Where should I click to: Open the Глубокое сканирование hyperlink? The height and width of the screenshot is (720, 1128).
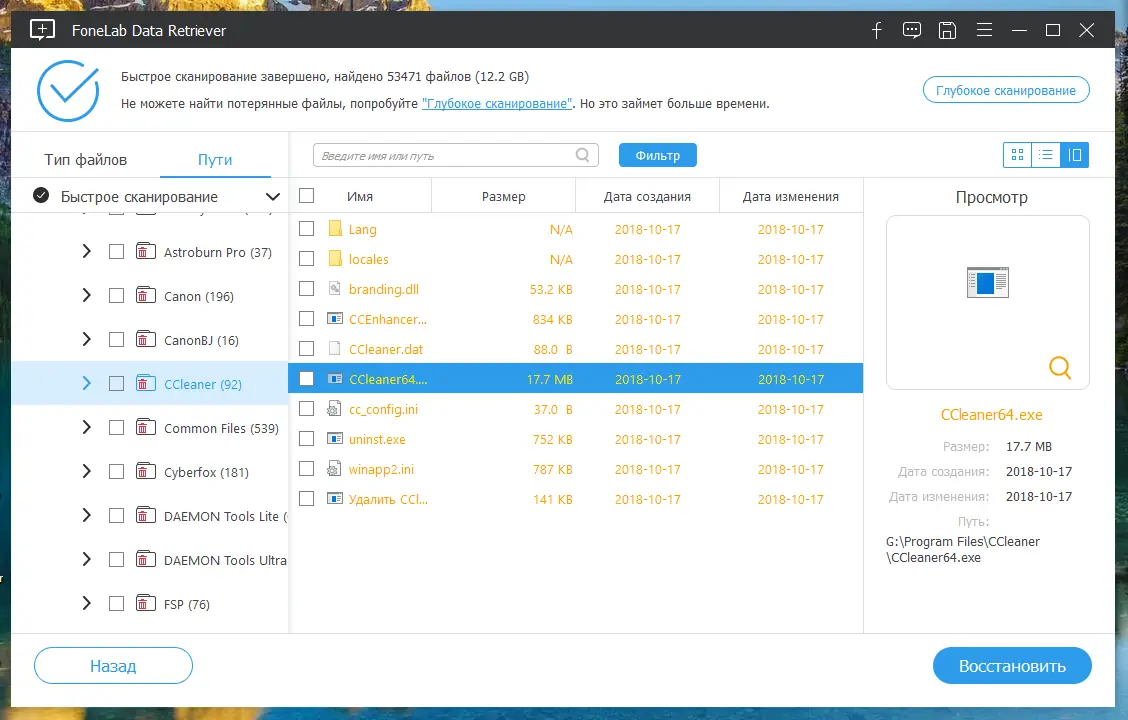(497, 104)
